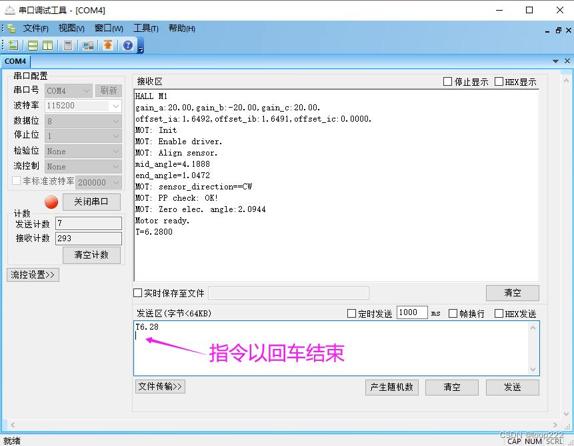This screenshot has width=574, height=446.
Task: Open the 波特率 115200 dropdown
Action: [x=83, y=106]
